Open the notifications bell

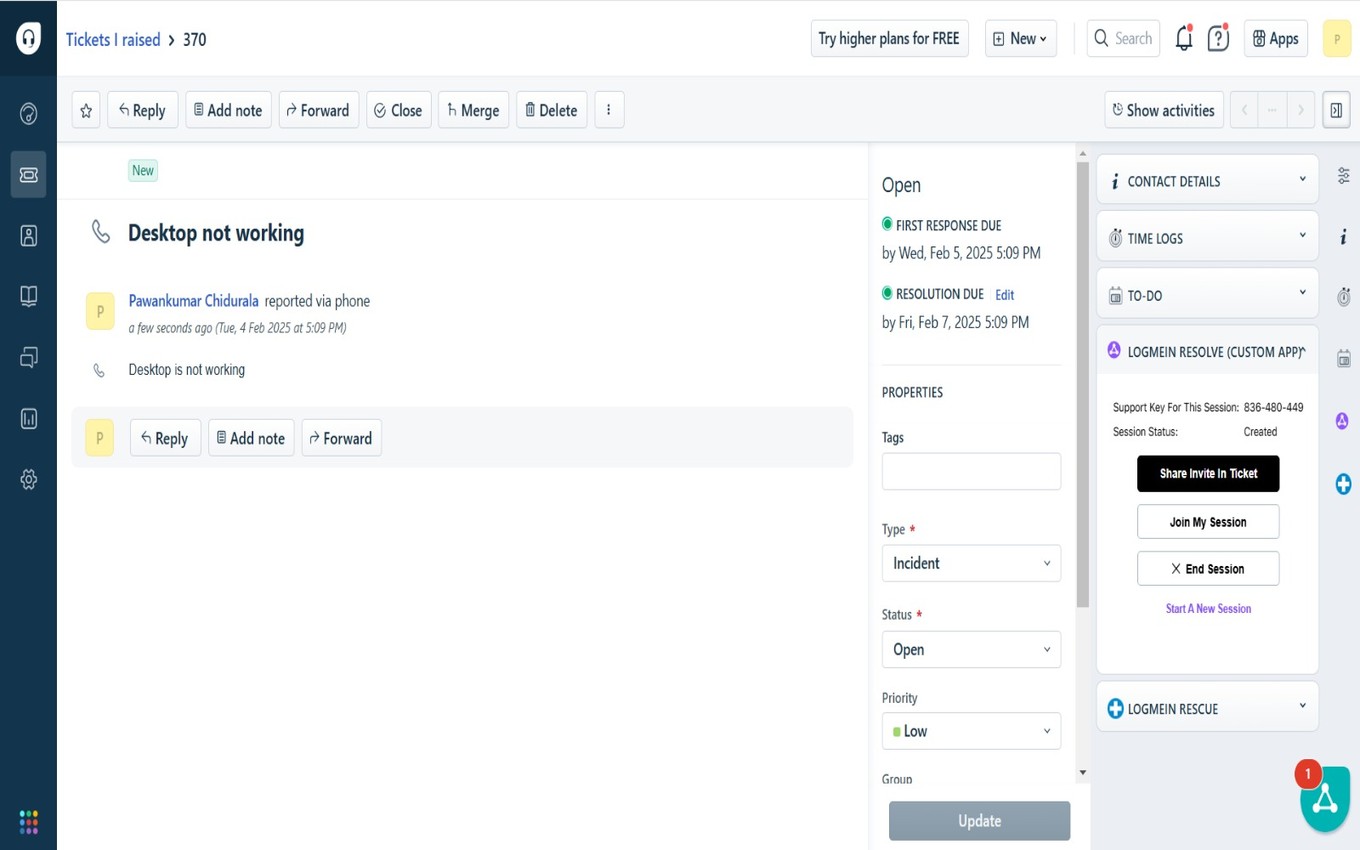1184,39
